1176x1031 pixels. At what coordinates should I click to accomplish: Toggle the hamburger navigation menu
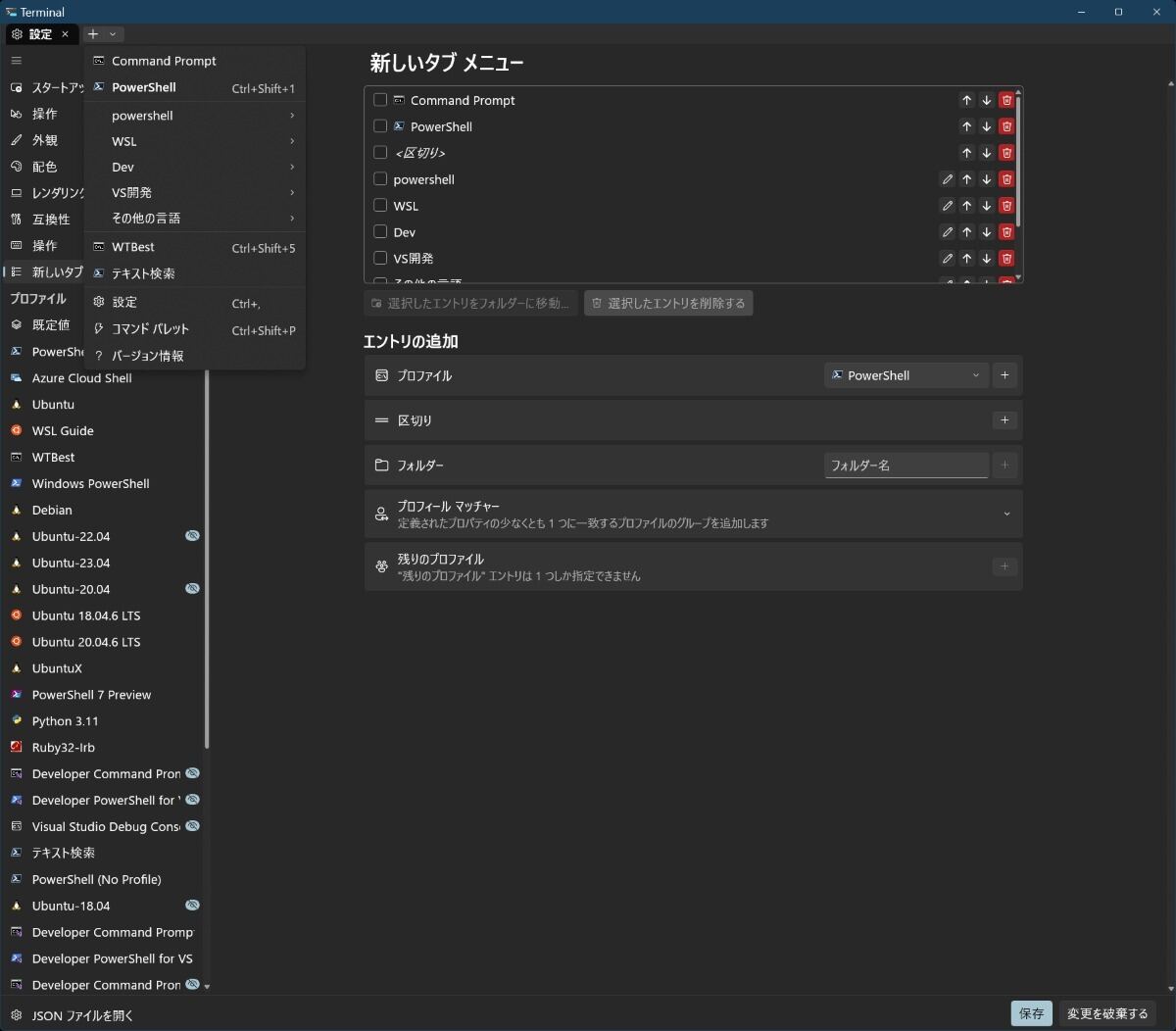point(16,61)
